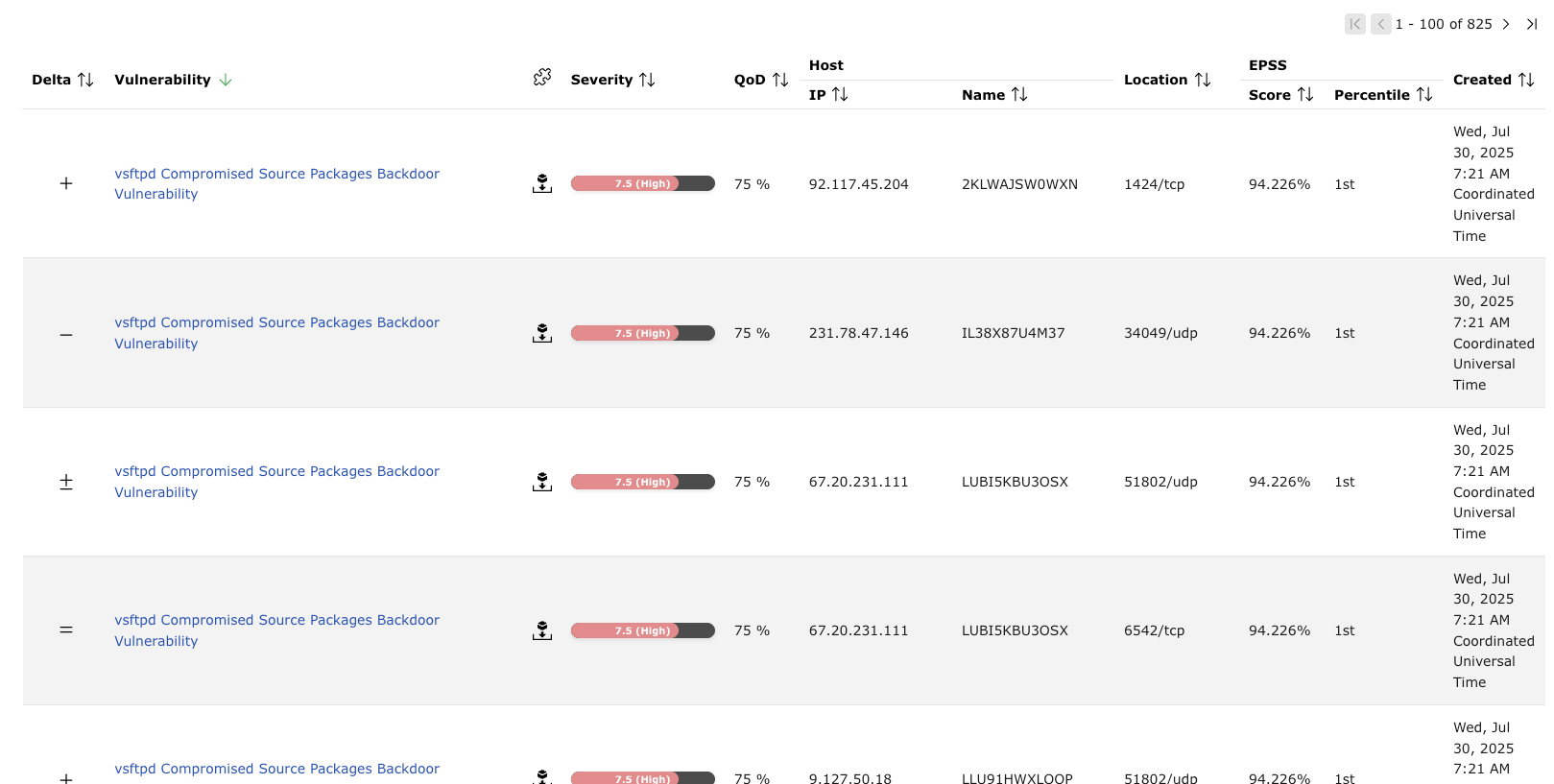Click the solution type column header icon

click(542, 78)
